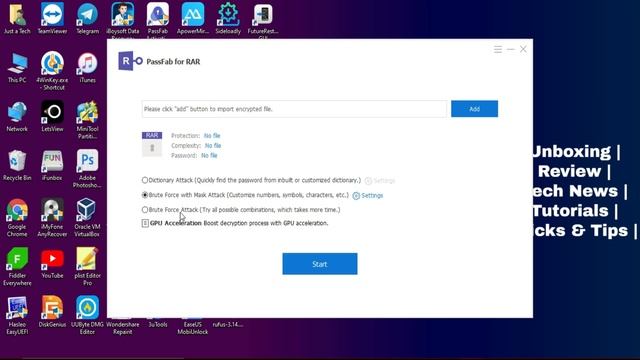This screenshot has height=360, width=640.
Task: Launch Oracle VM VirtualBox shortcut
Action: pos(87,218)
